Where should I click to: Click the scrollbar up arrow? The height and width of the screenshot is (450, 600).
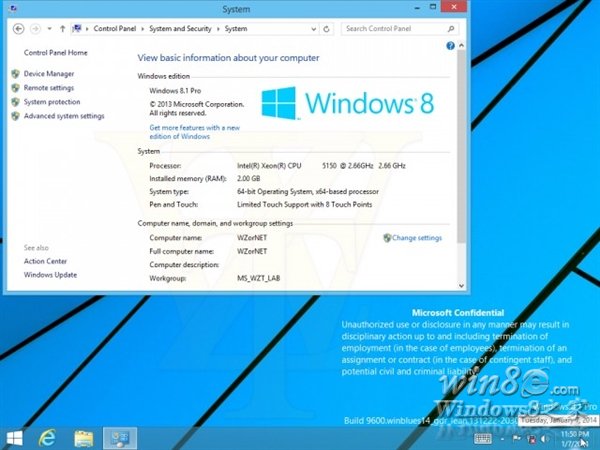461,46
